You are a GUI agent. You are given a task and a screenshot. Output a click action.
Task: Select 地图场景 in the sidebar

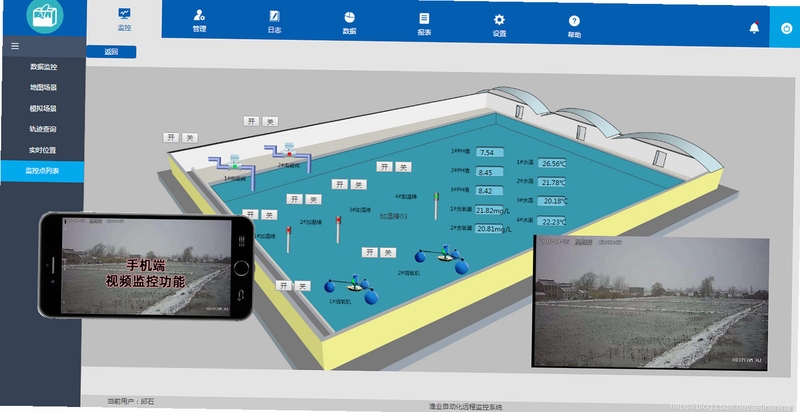click(43, 88)
